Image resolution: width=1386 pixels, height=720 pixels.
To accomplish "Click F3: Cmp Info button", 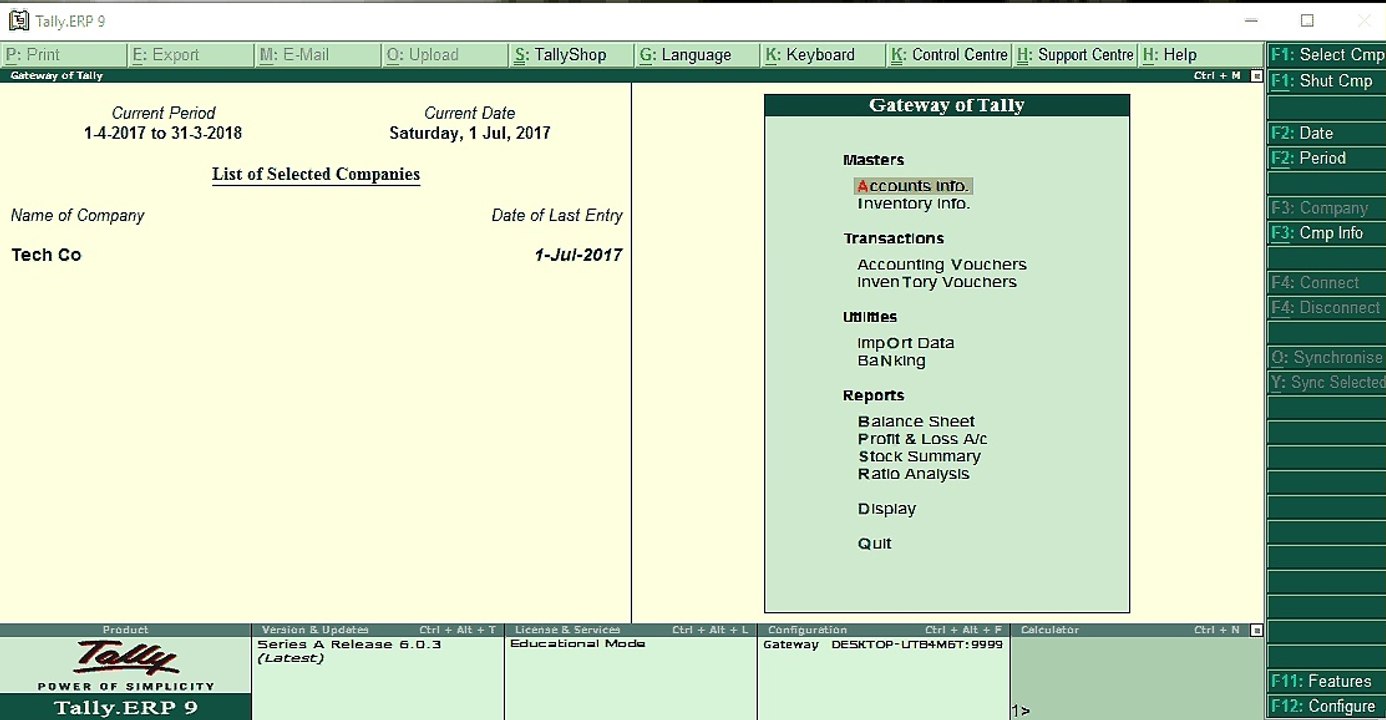I will [x=1327, y=233].
